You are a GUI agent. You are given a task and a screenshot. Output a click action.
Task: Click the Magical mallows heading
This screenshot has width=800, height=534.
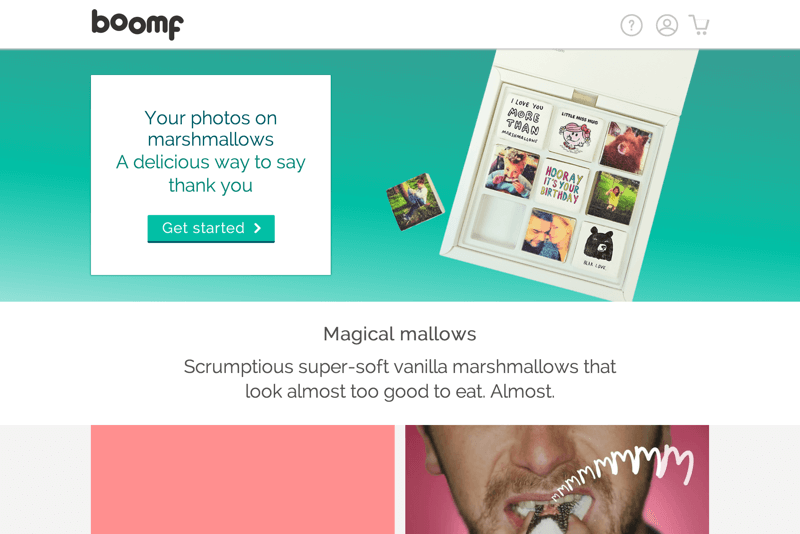tap(400, 334)
